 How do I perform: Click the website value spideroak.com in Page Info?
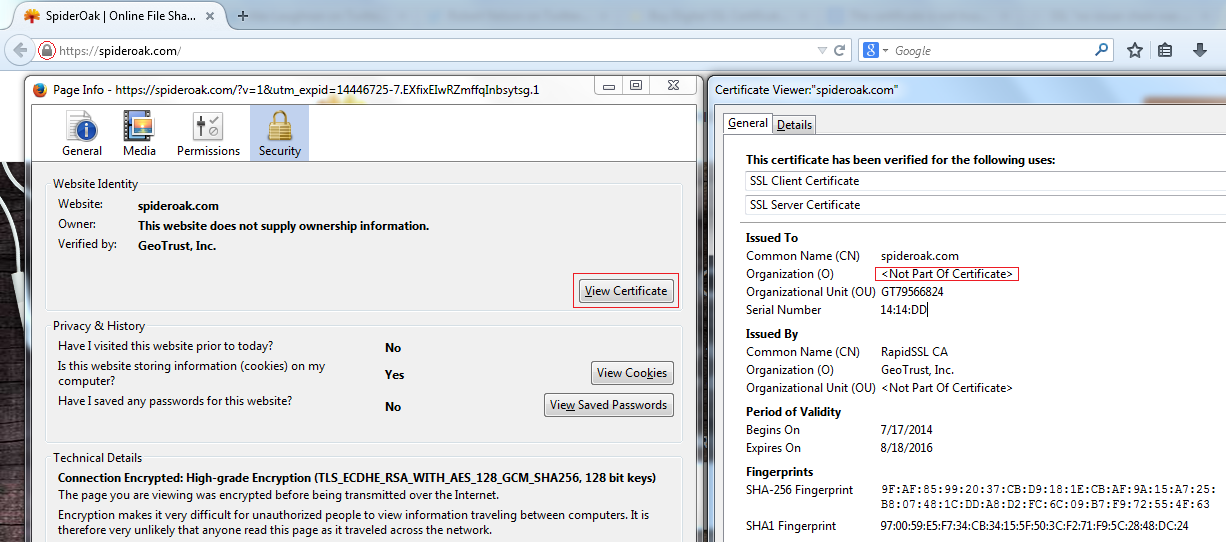point(178,206)
